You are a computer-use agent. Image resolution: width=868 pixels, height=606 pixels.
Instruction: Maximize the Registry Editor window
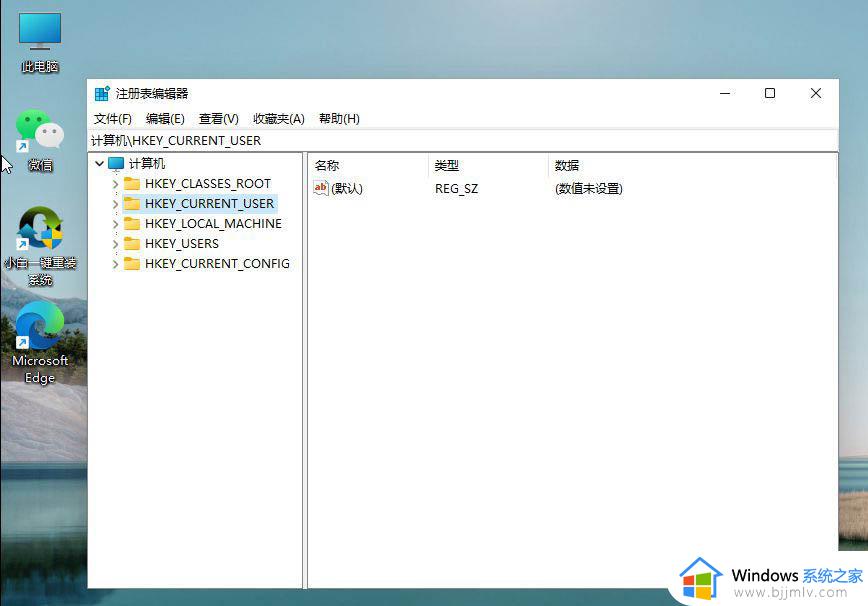click(769, 94)
